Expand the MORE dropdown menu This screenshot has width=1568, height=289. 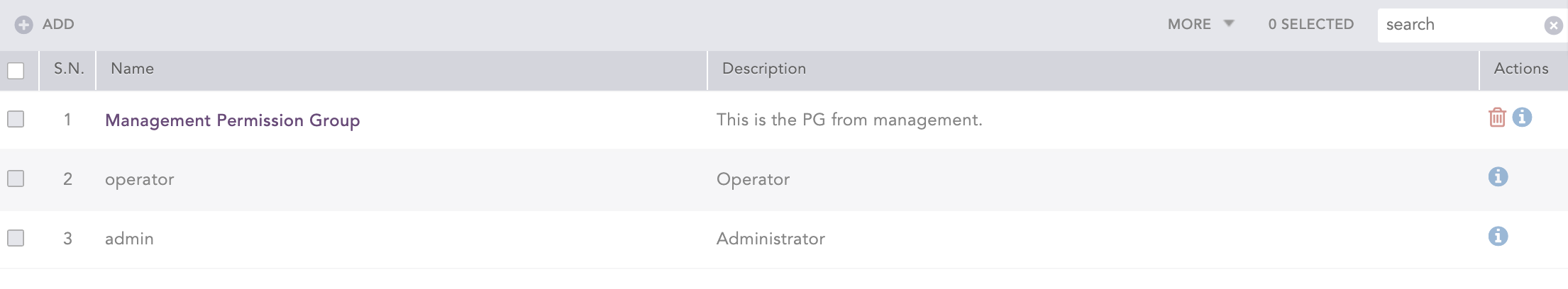tap(1189, 24)
